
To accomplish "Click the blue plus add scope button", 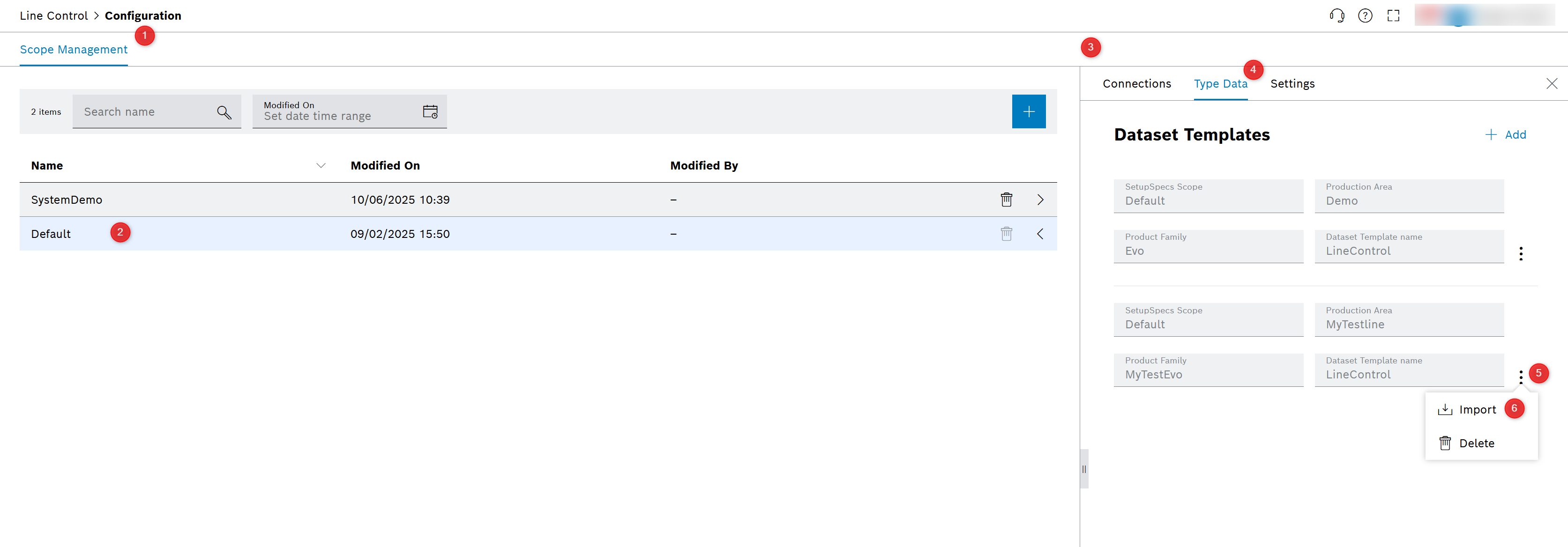I will 1028,111.
